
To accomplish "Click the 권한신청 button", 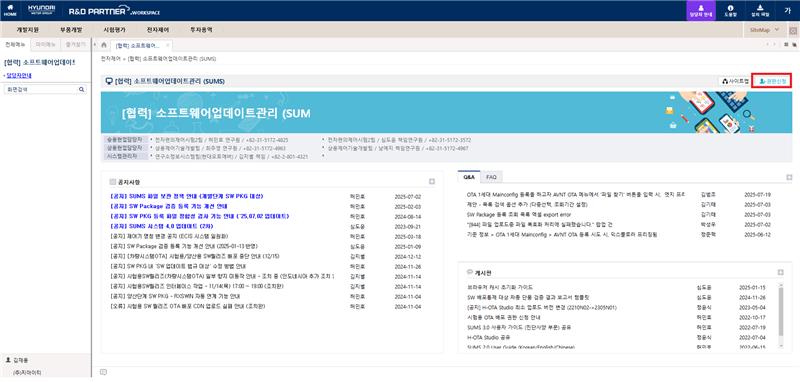I will [773, 81].
